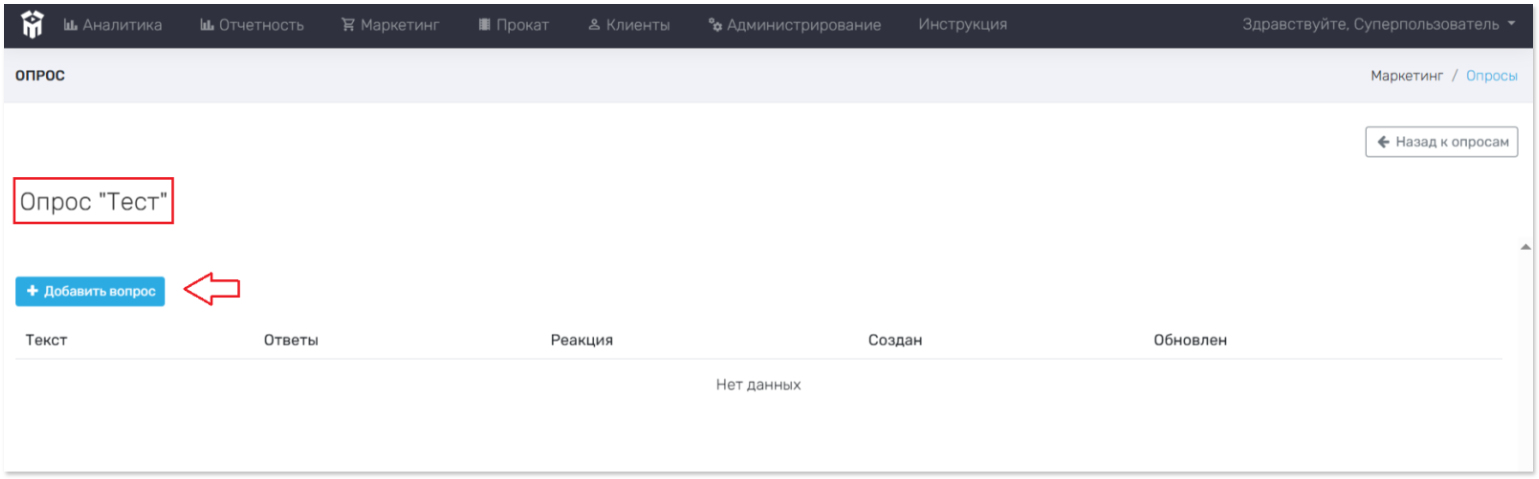1539x479 pixels.
Task: Click the chart icon beside Аналитика
Action: (70, 25)
